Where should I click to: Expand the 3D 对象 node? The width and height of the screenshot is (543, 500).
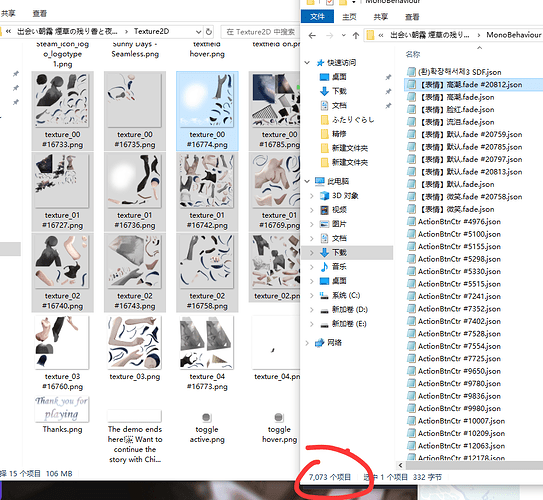[x=311, y=196]
